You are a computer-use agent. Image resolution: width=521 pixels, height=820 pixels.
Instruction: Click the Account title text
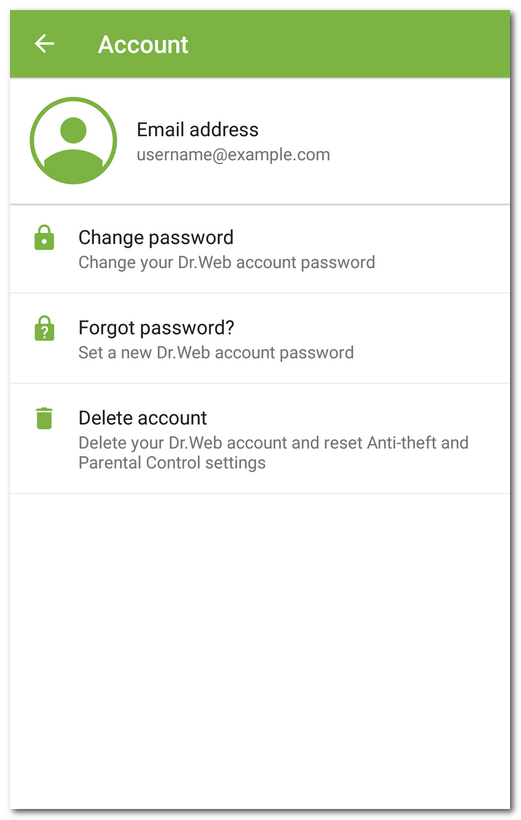(x=143, y=44)
